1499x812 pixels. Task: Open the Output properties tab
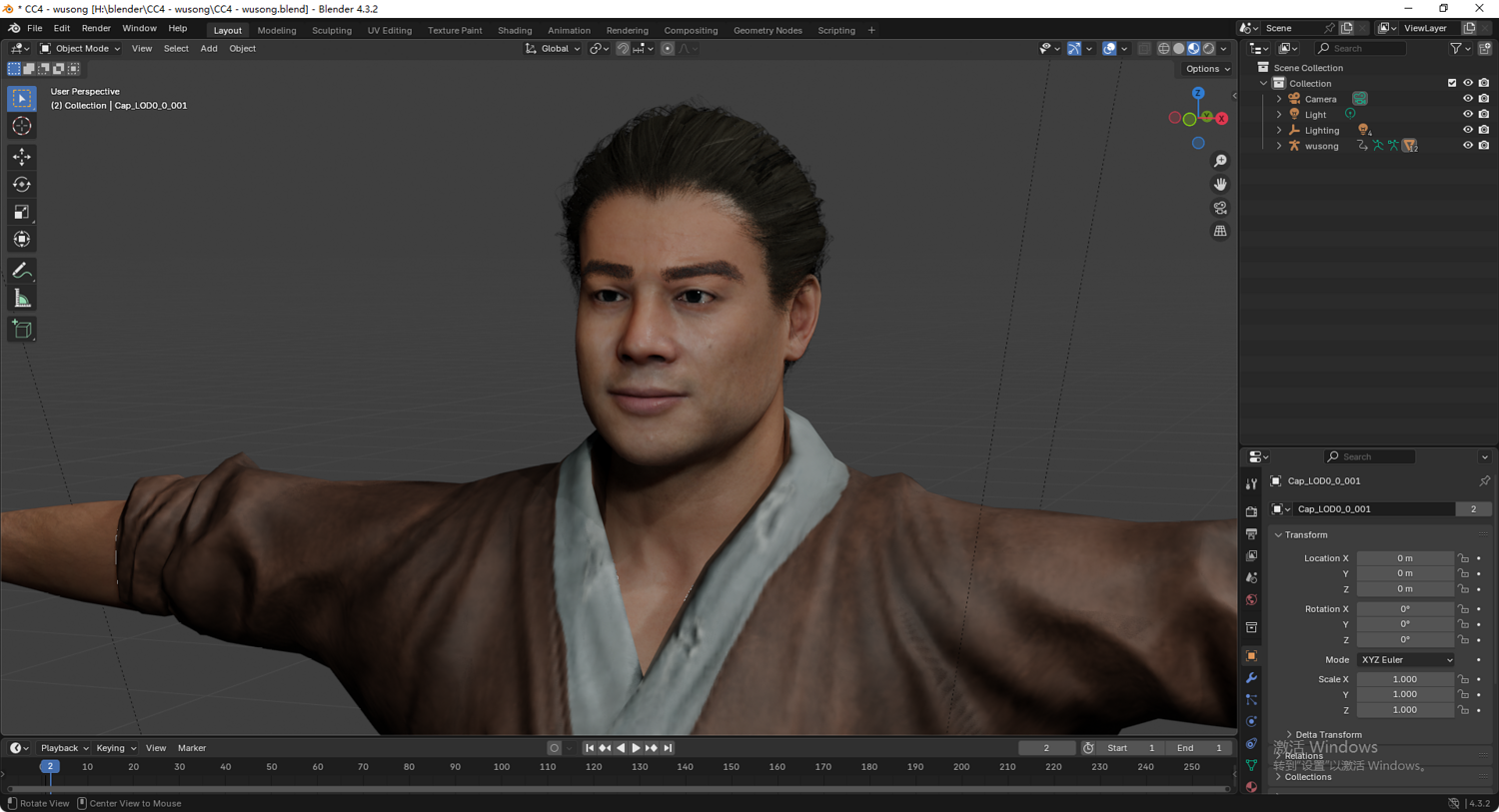pyautogui.click(x=1251, y=534)
